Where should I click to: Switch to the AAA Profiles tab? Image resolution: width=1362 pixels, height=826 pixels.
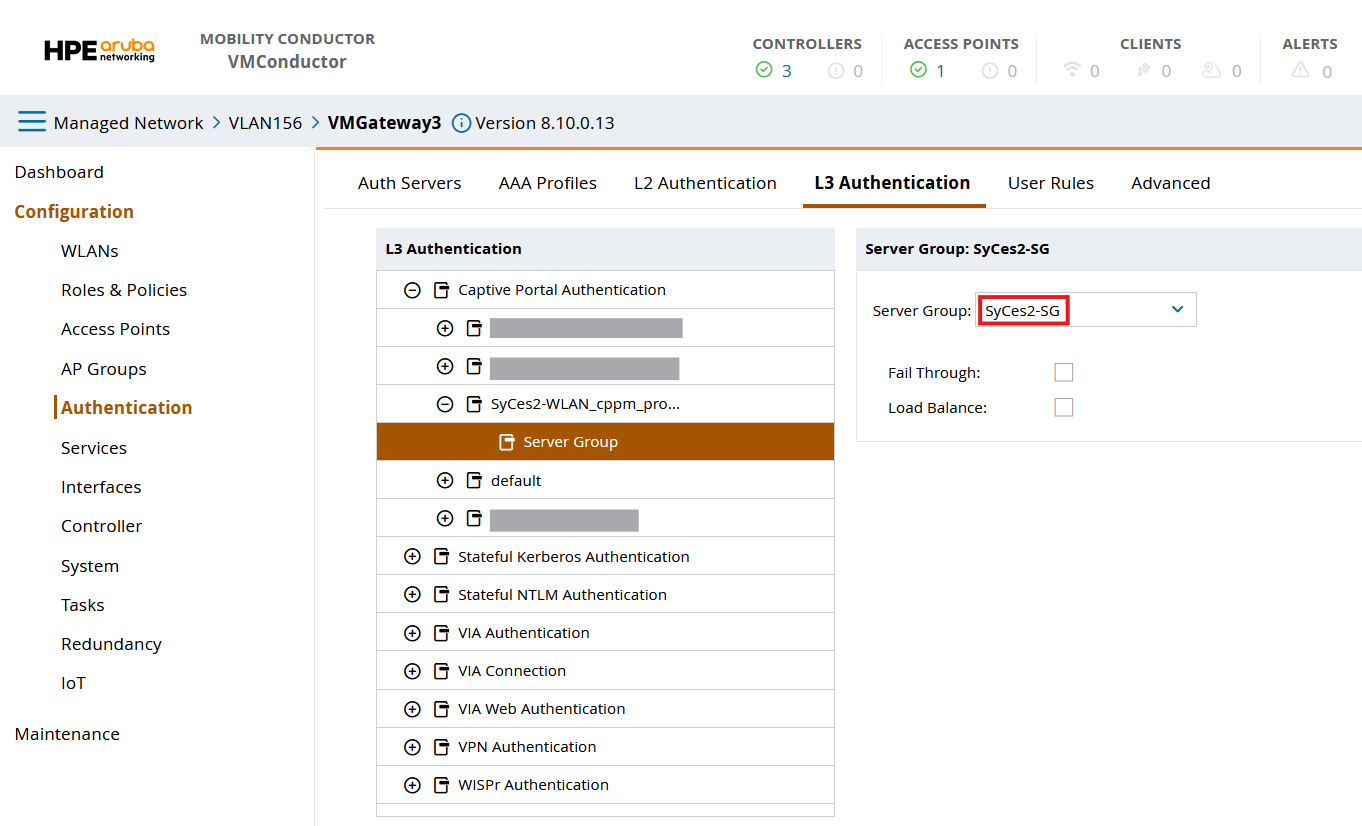pyautogui.click(x=547, y=183)
